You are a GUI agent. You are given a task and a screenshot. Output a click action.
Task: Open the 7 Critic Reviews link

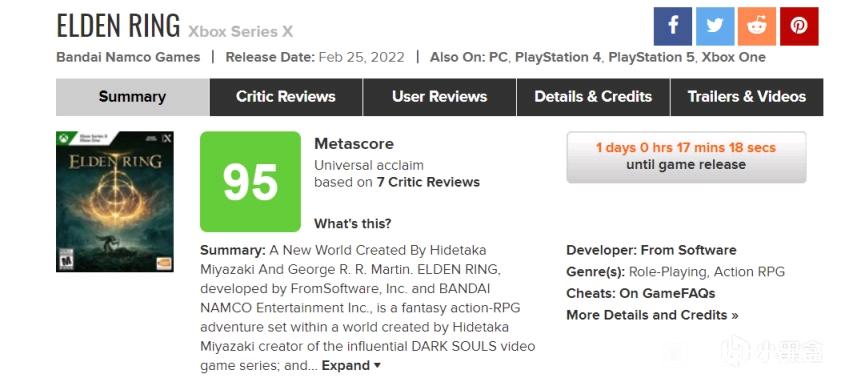pos(428,182)
